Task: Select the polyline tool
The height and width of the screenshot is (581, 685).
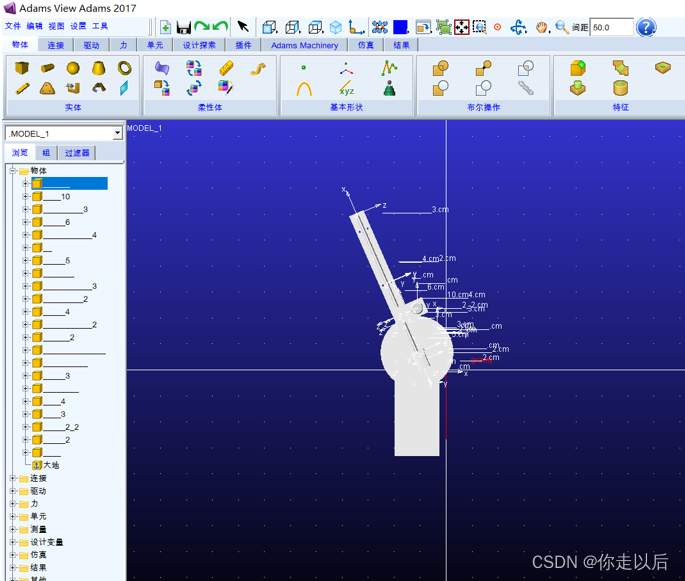Action: coord(389,68)
